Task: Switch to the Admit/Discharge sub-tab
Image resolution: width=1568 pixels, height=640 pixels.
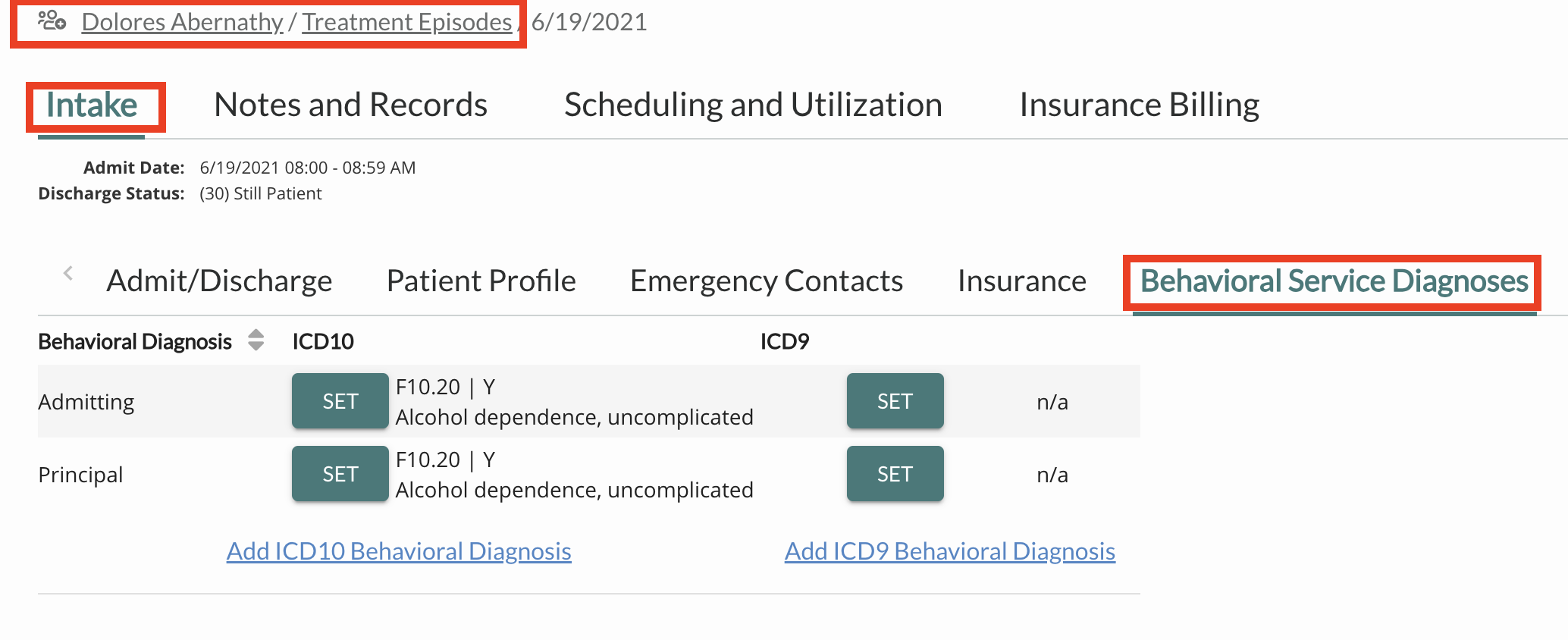Action: (219, 281)
